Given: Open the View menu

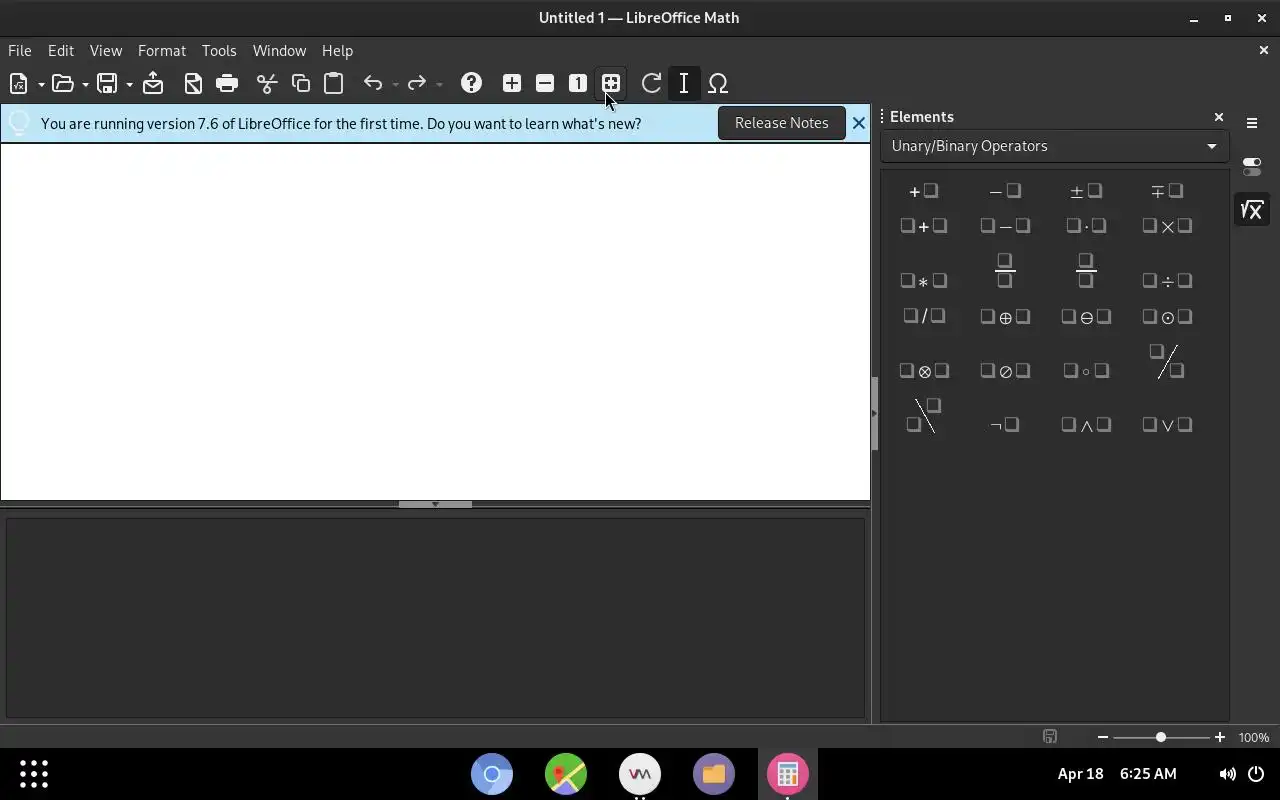Looking at the screenshot, I should point(106,50).
